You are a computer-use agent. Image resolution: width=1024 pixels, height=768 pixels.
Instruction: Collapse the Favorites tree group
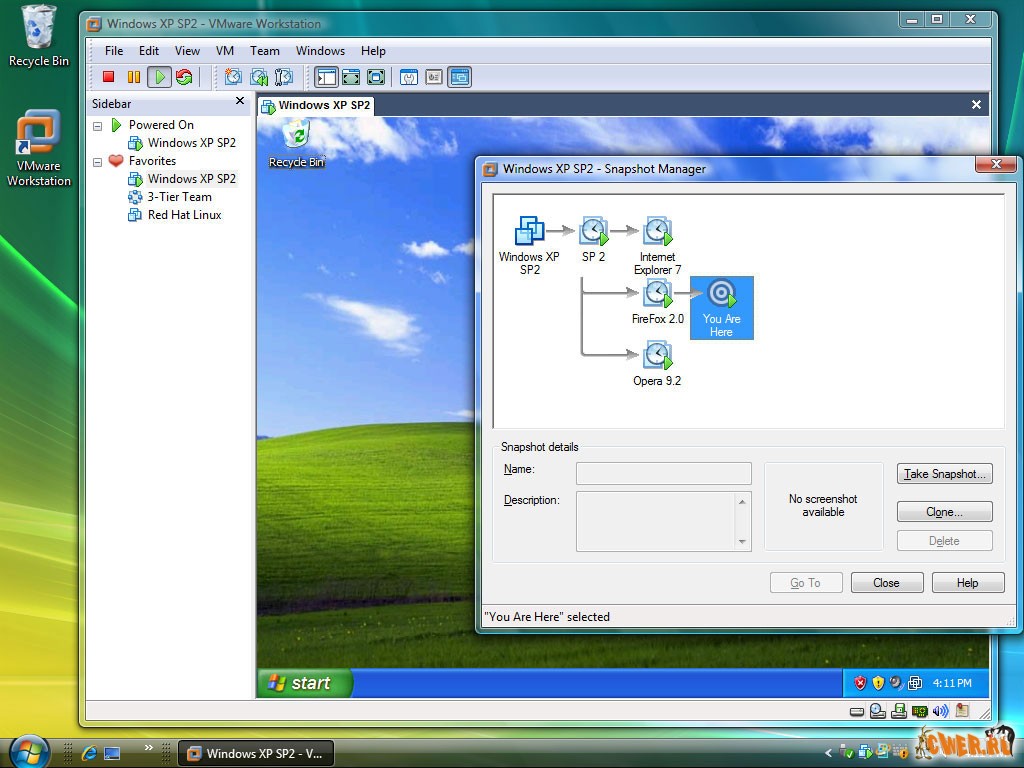click(x=98, y=162)
